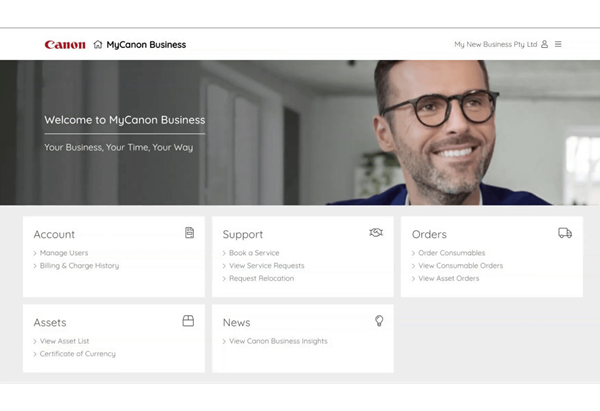
Task: Select Book a Service
Action: (x=254, y=253)
